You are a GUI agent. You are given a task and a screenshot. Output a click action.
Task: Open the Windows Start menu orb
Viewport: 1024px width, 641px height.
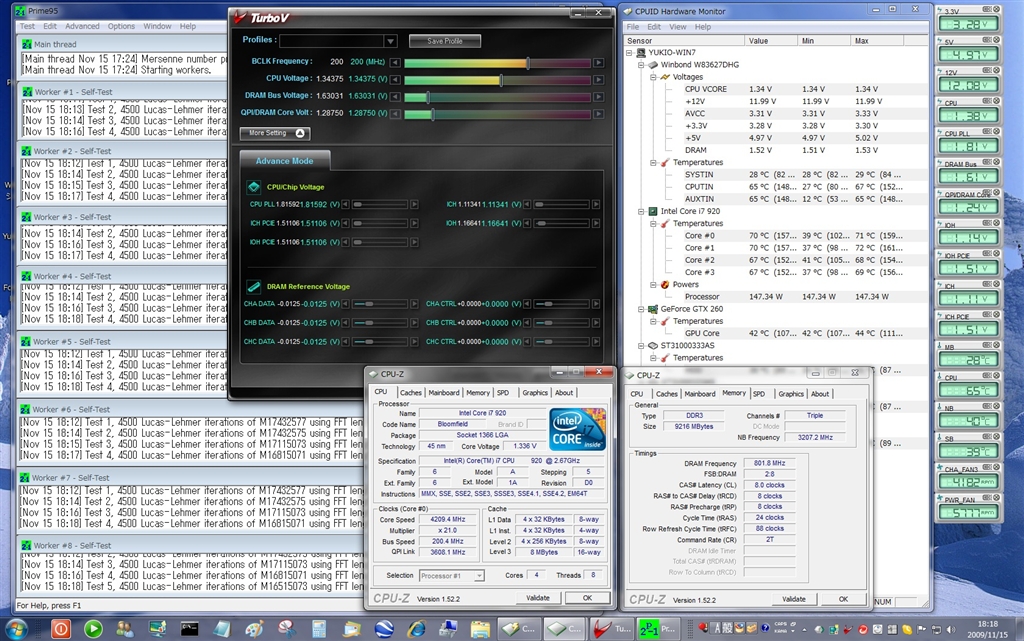16,629
